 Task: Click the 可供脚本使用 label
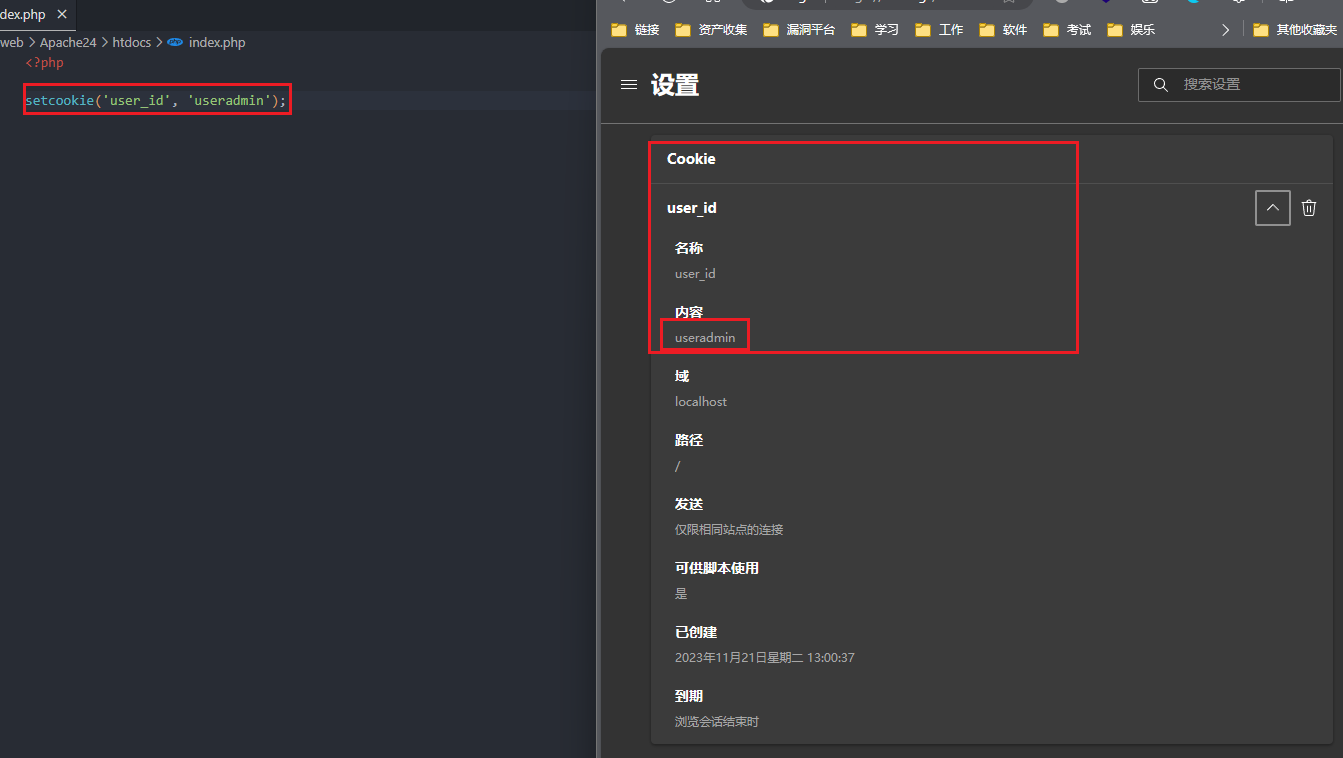[x=717, y=568]
